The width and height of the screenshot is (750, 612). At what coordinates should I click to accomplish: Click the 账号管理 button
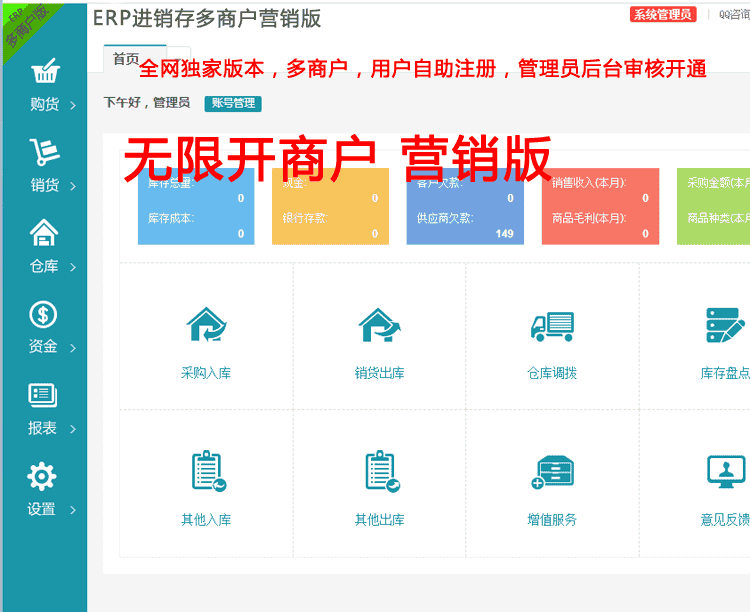[x=233, y=103]
